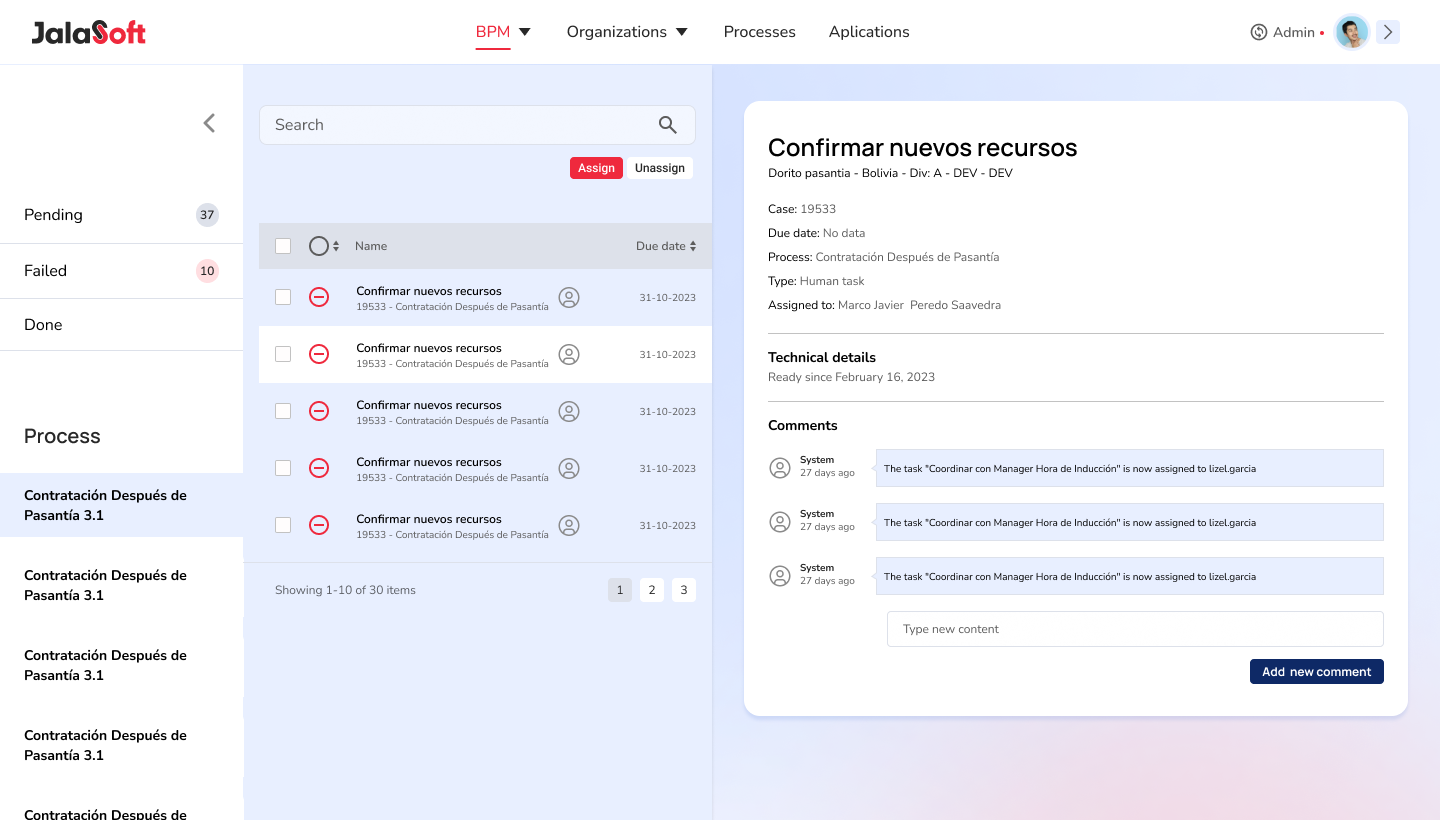
Task: Open the BPM menu
Action: coord(493,32)
